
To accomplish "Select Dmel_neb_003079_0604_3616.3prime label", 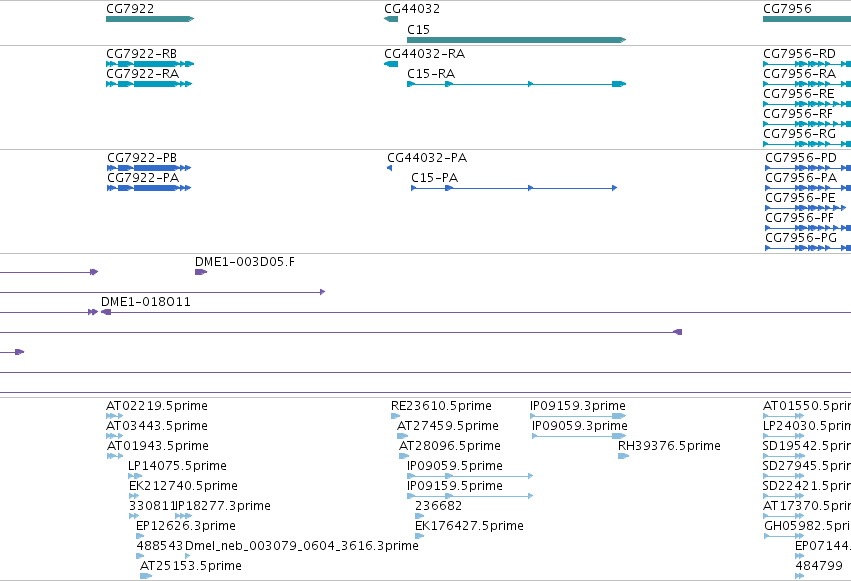I will point(302,546).
